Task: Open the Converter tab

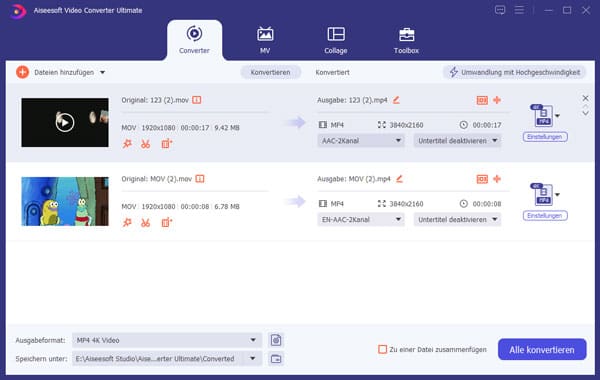Action: coord(194,40)
